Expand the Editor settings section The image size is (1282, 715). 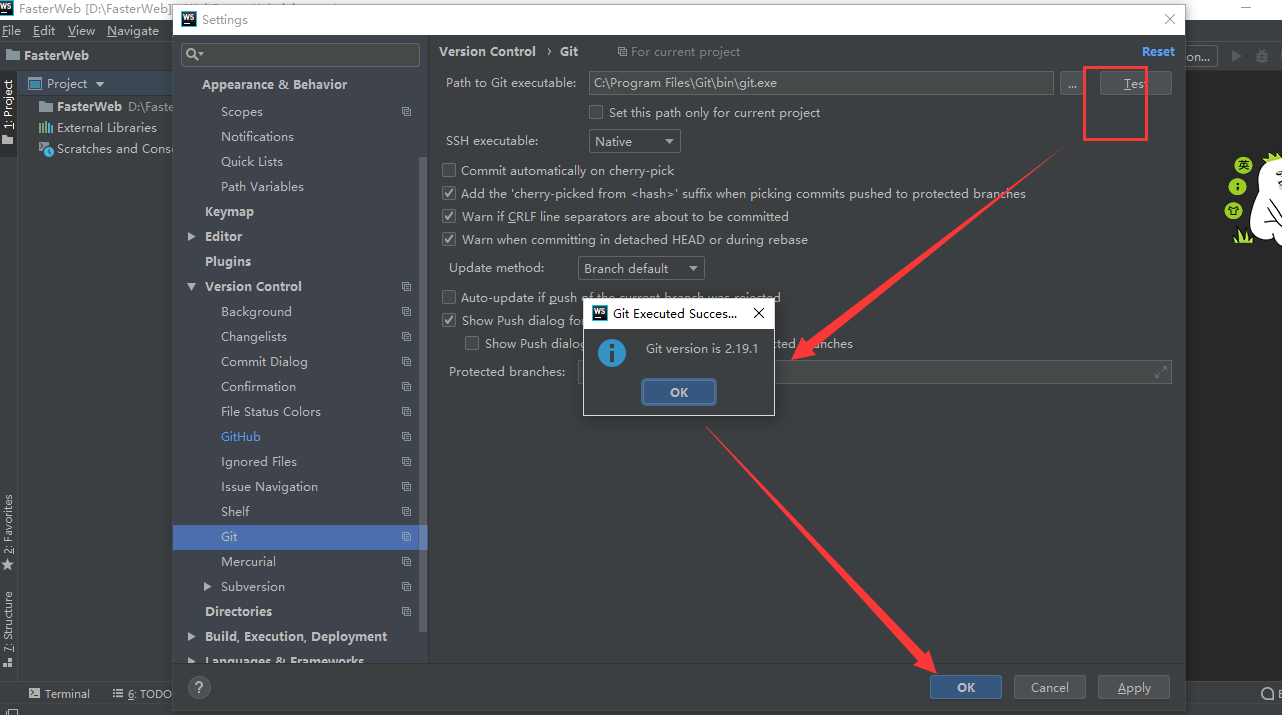point(192,237)
